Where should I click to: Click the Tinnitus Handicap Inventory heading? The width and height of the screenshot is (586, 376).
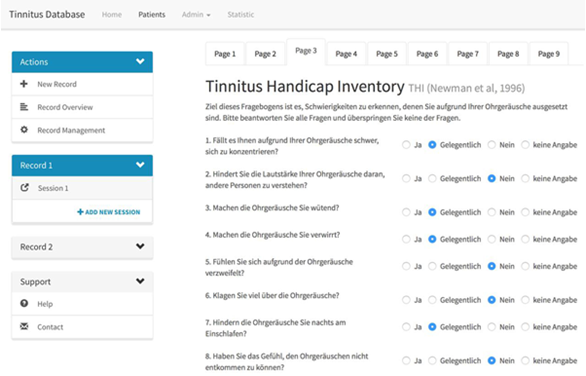(x=305, y=86)
